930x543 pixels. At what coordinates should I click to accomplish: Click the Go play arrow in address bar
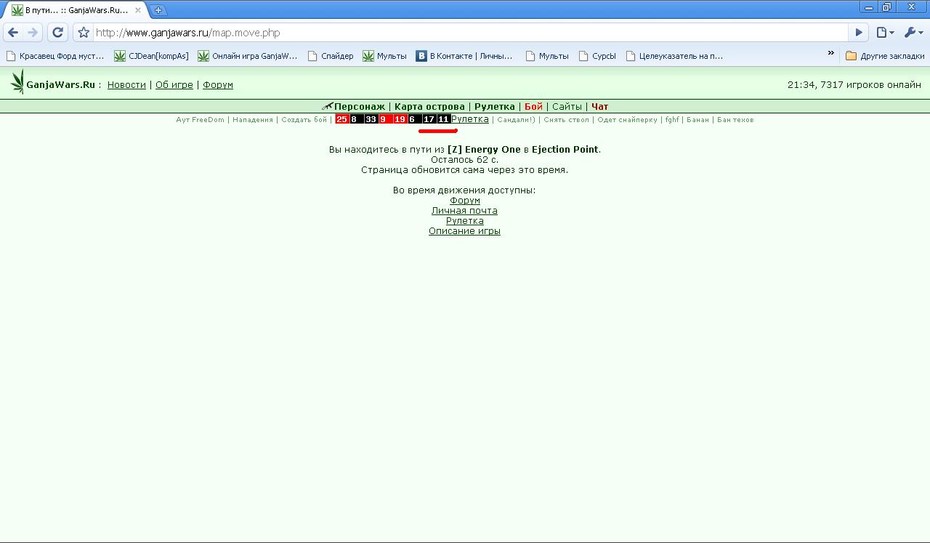858,33
